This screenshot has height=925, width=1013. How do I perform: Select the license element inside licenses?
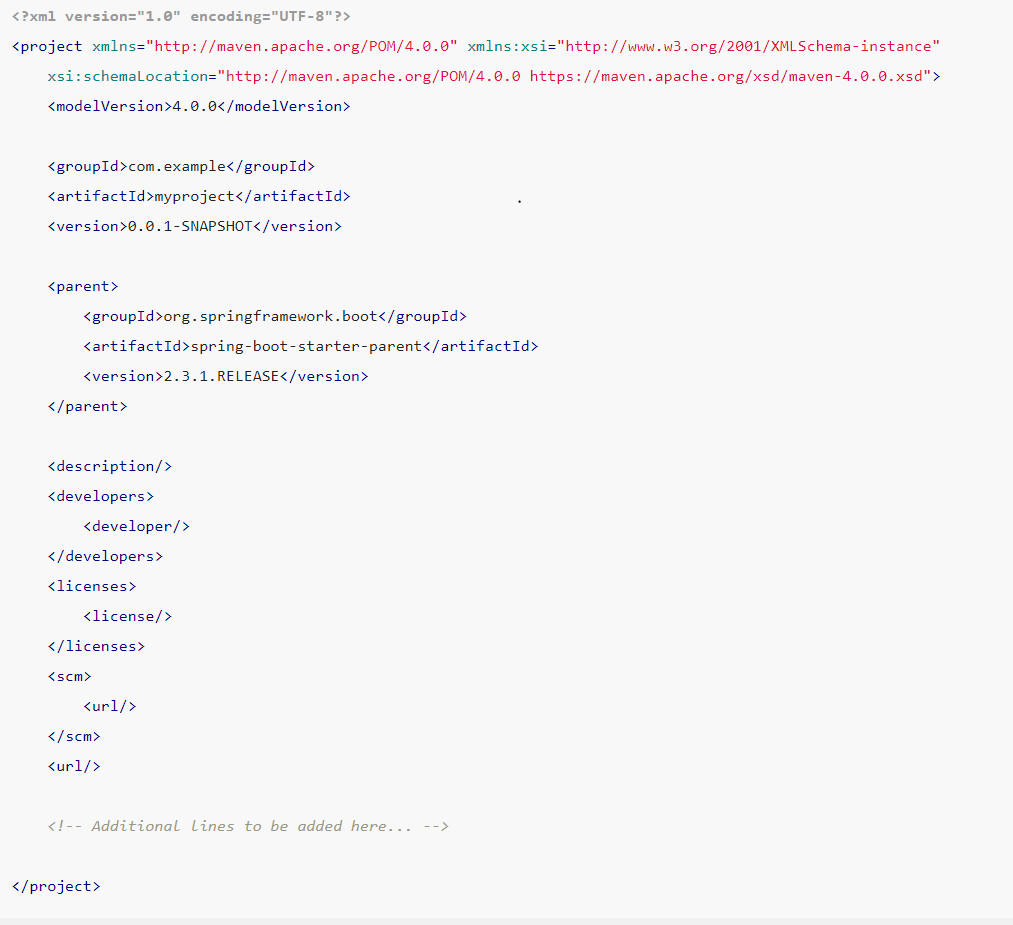[128, 616]
